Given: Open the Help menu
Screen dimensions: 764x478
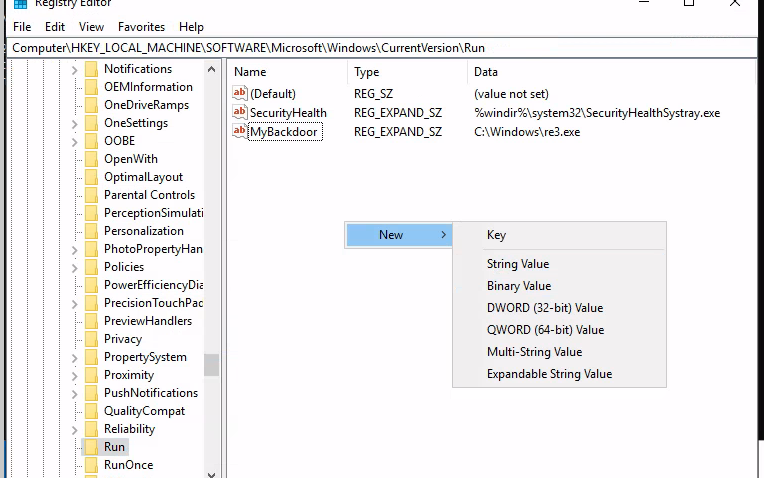Looking at the screenshot, I should click(191, 27).
